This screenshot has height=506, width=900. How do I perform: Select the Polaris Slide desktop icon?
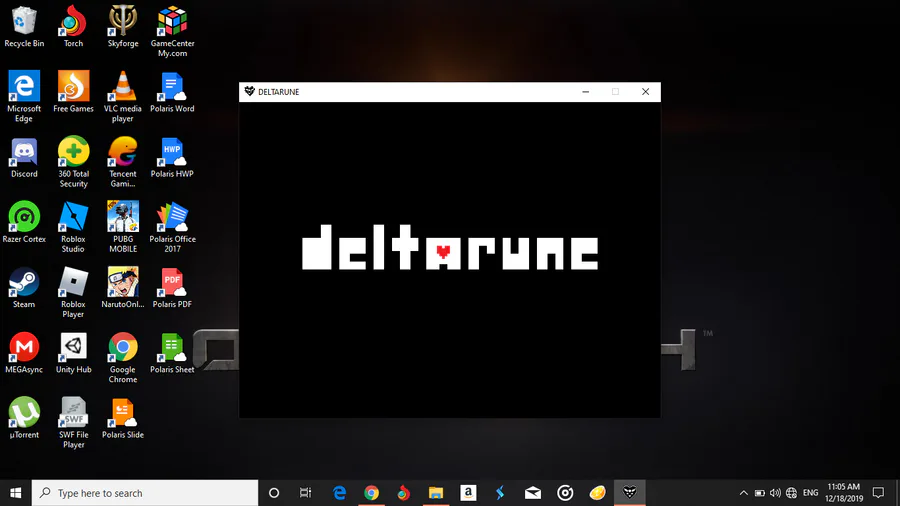[123, 418]
